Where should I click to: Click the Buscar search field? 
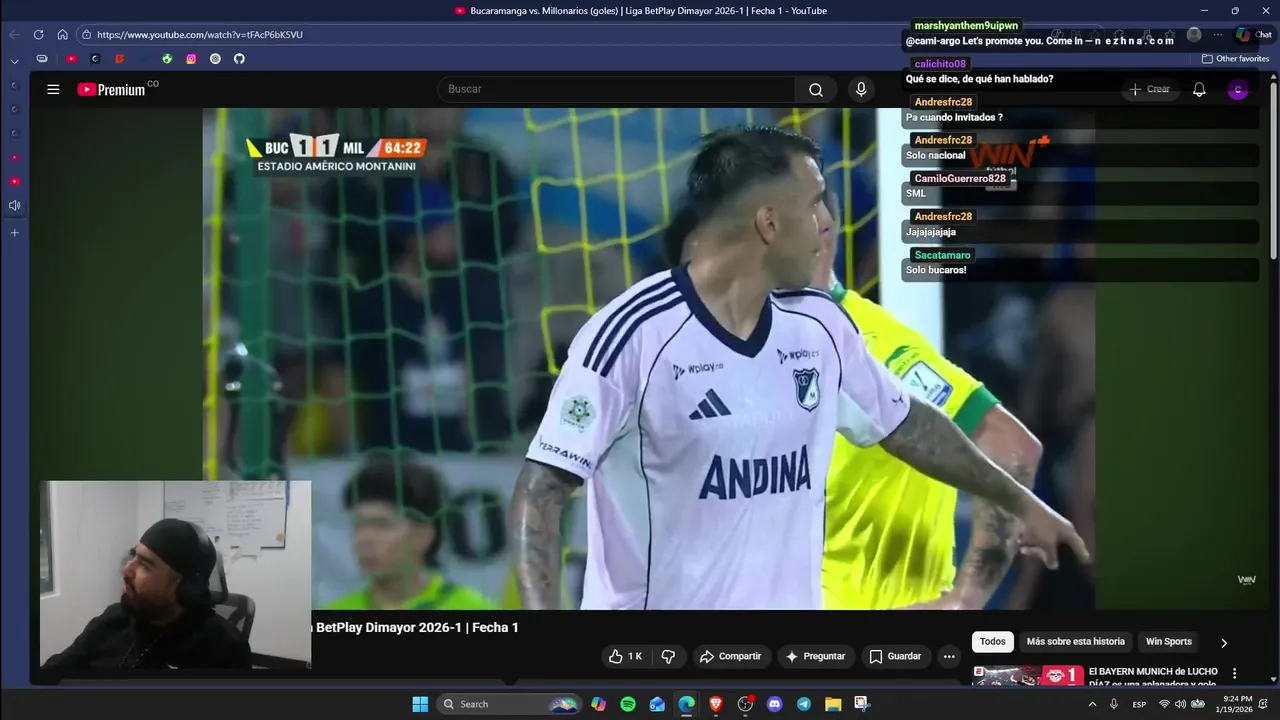616,89
